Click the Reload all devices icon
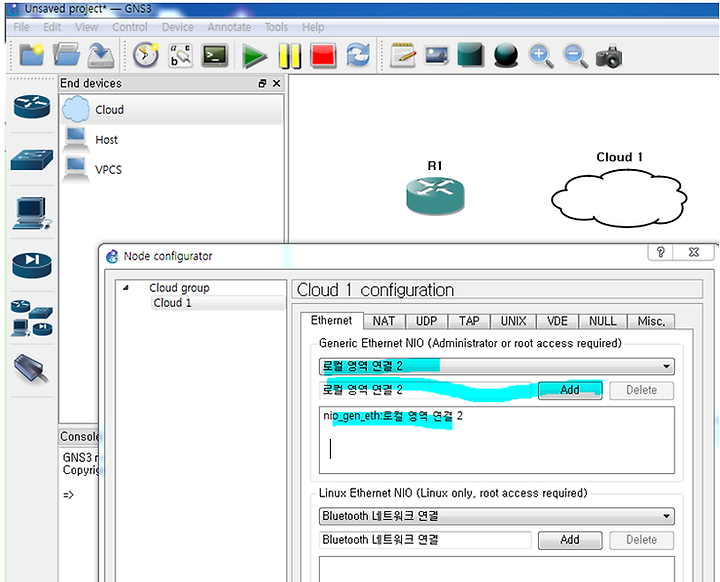 point(358,55)
